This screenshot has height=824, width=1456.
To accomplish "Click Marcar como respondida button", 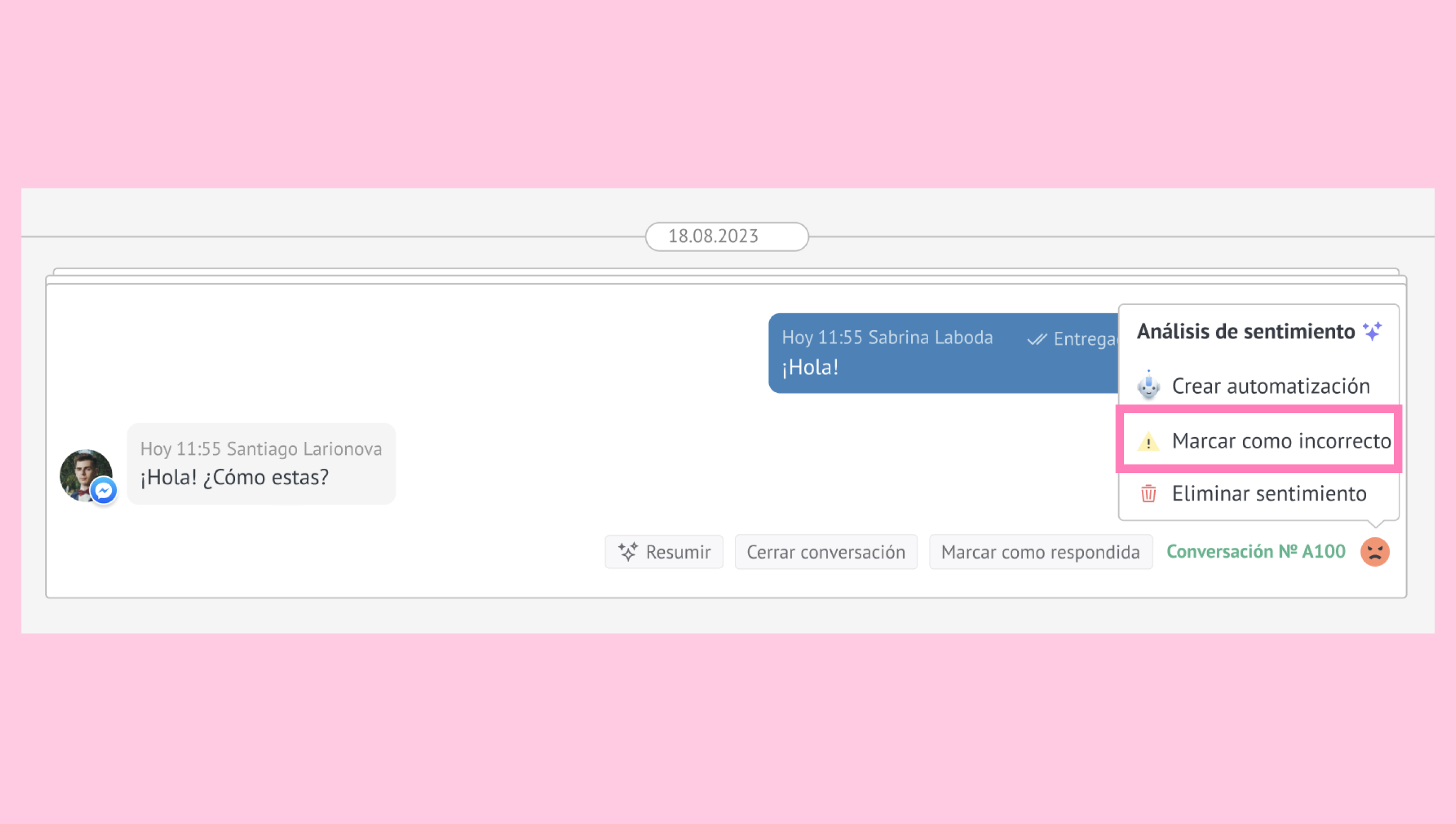I will (1040, 552).
